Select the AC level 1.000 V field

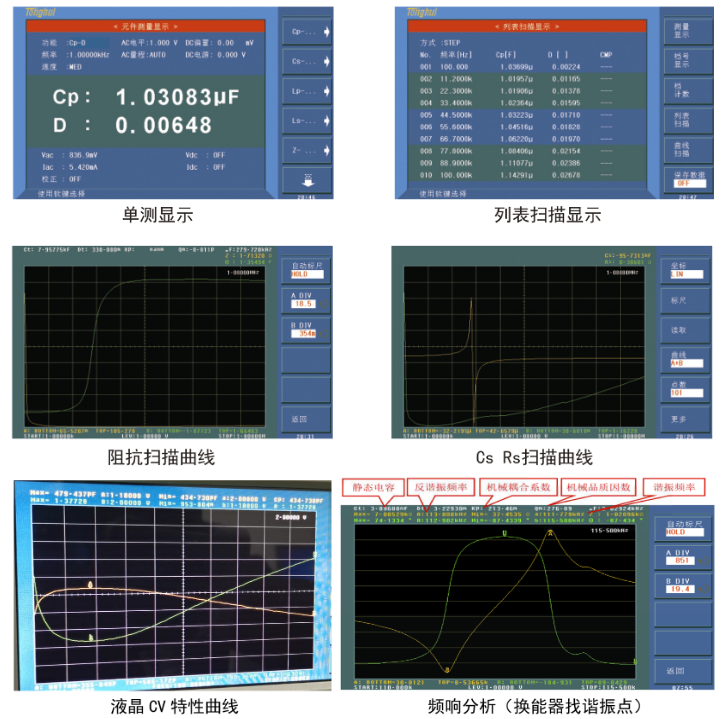(x=162, y=43)
